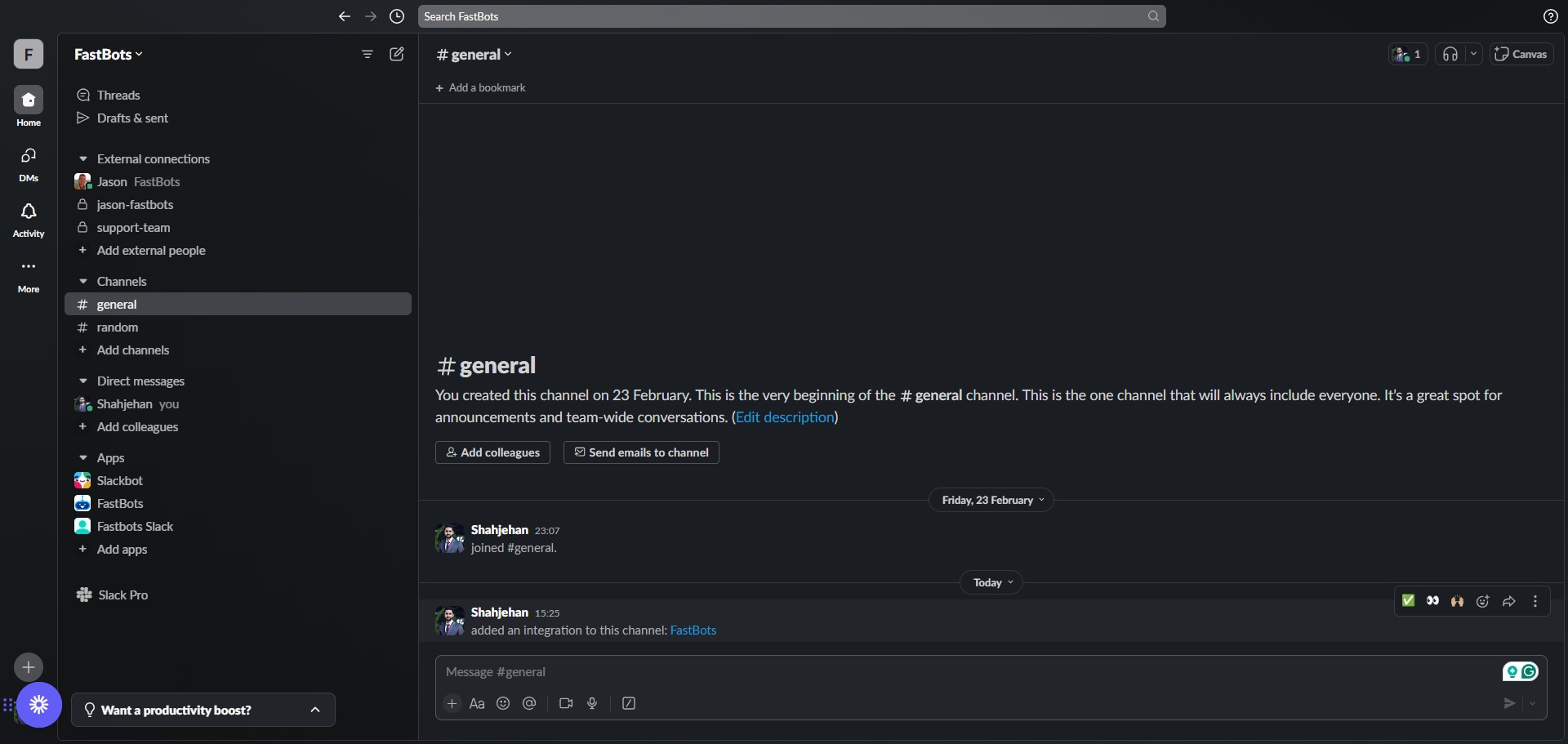This screenshot has height=744, width=1568.
Task: Click the attach plus icon in composer
Action: coord(452,703)
